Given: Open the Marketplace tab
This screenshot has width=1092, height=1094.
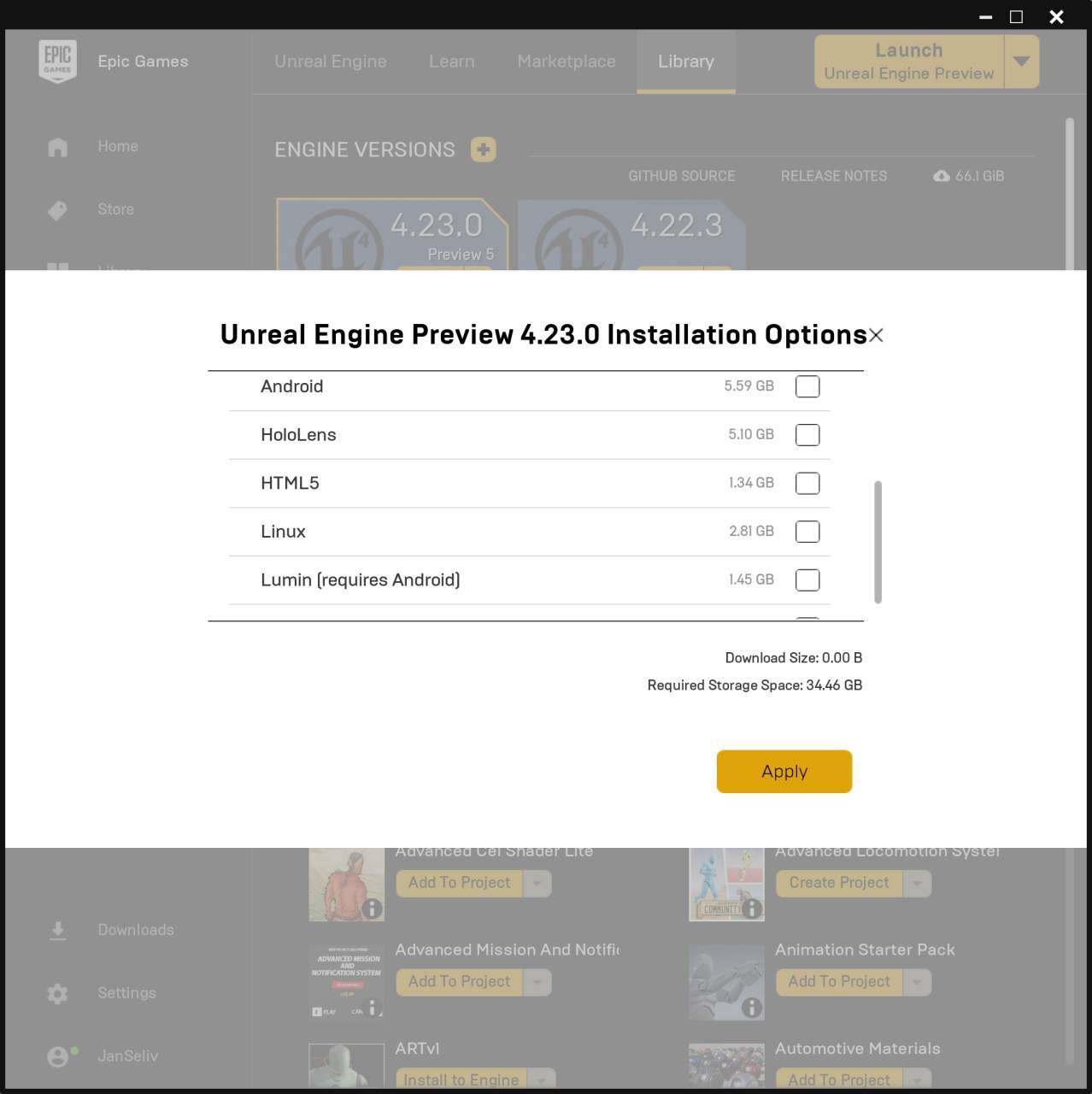Looking at the screenshot, I should (566, 62).
